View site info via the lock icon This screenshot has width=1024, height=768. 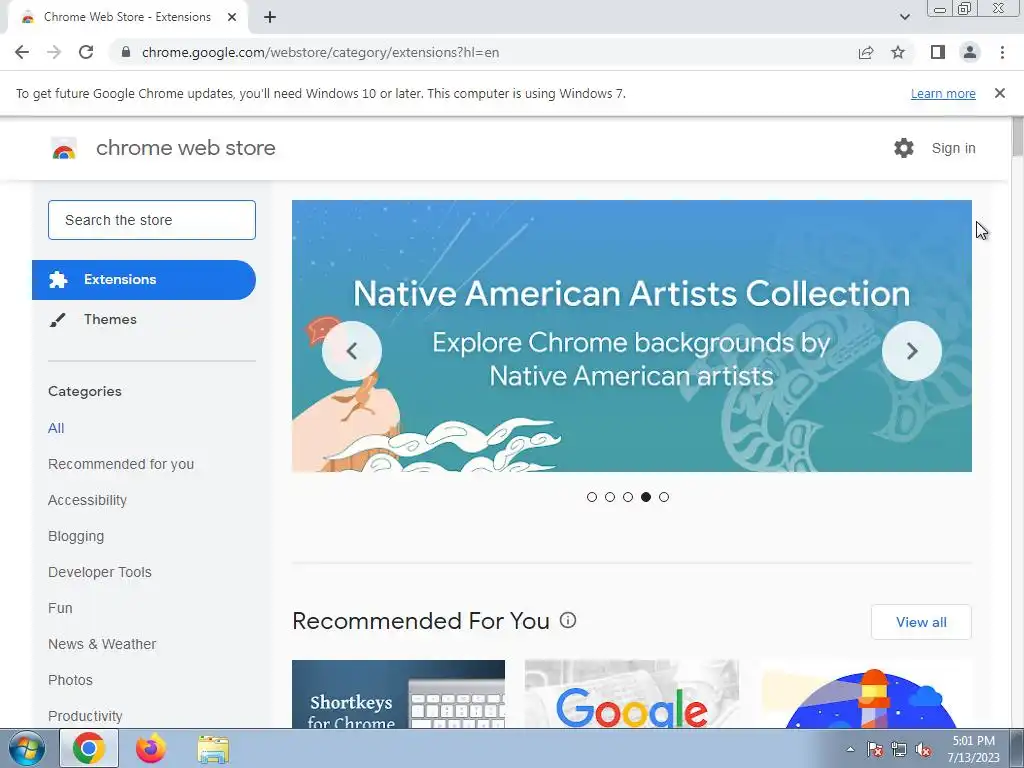(126, 52)
